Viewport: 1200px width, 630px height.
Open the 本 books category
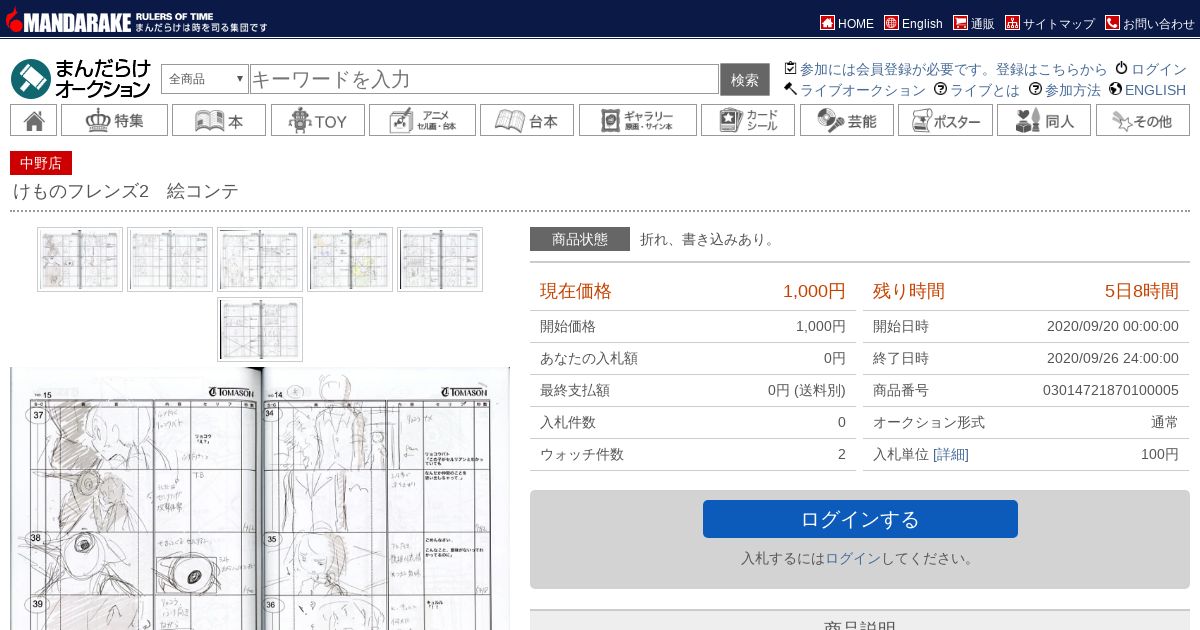tap(218, 121)
